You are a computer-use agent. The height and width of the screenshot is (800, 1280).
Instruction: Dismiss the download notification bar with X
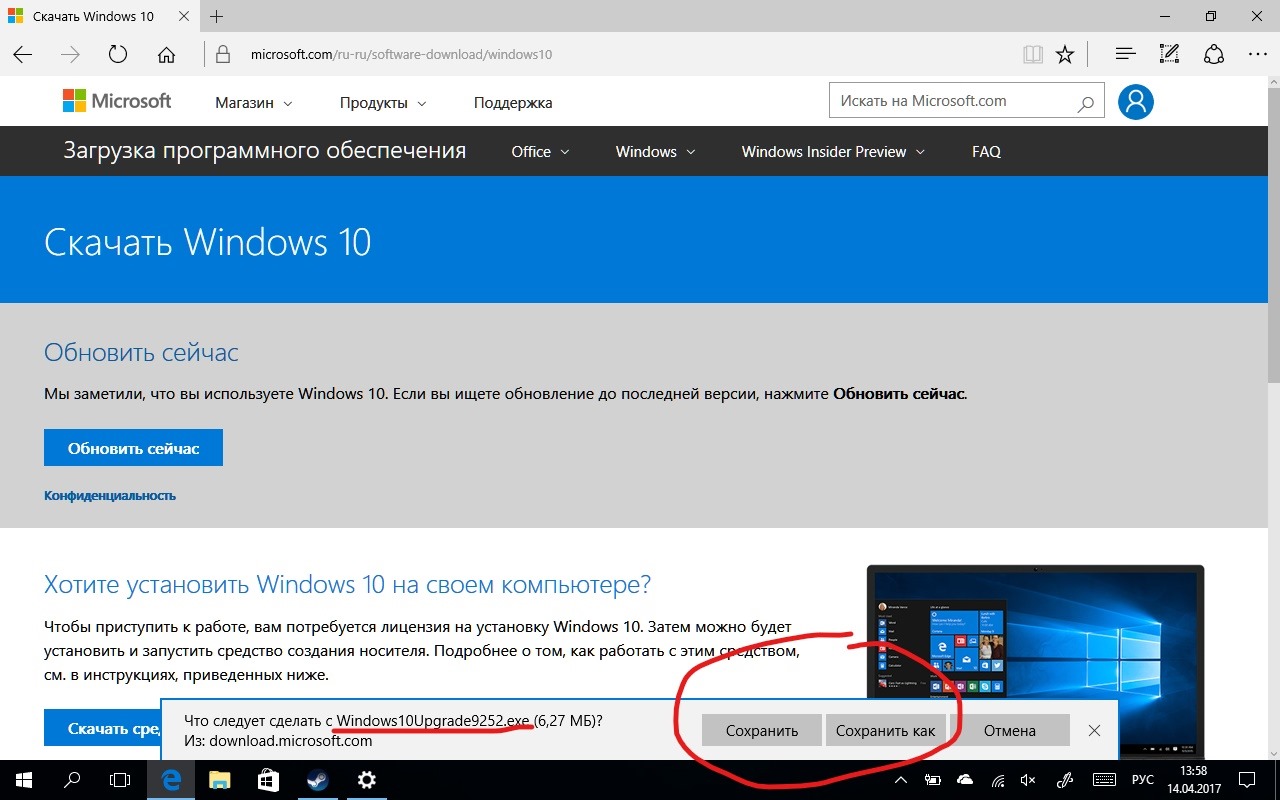coord(1094,730)
